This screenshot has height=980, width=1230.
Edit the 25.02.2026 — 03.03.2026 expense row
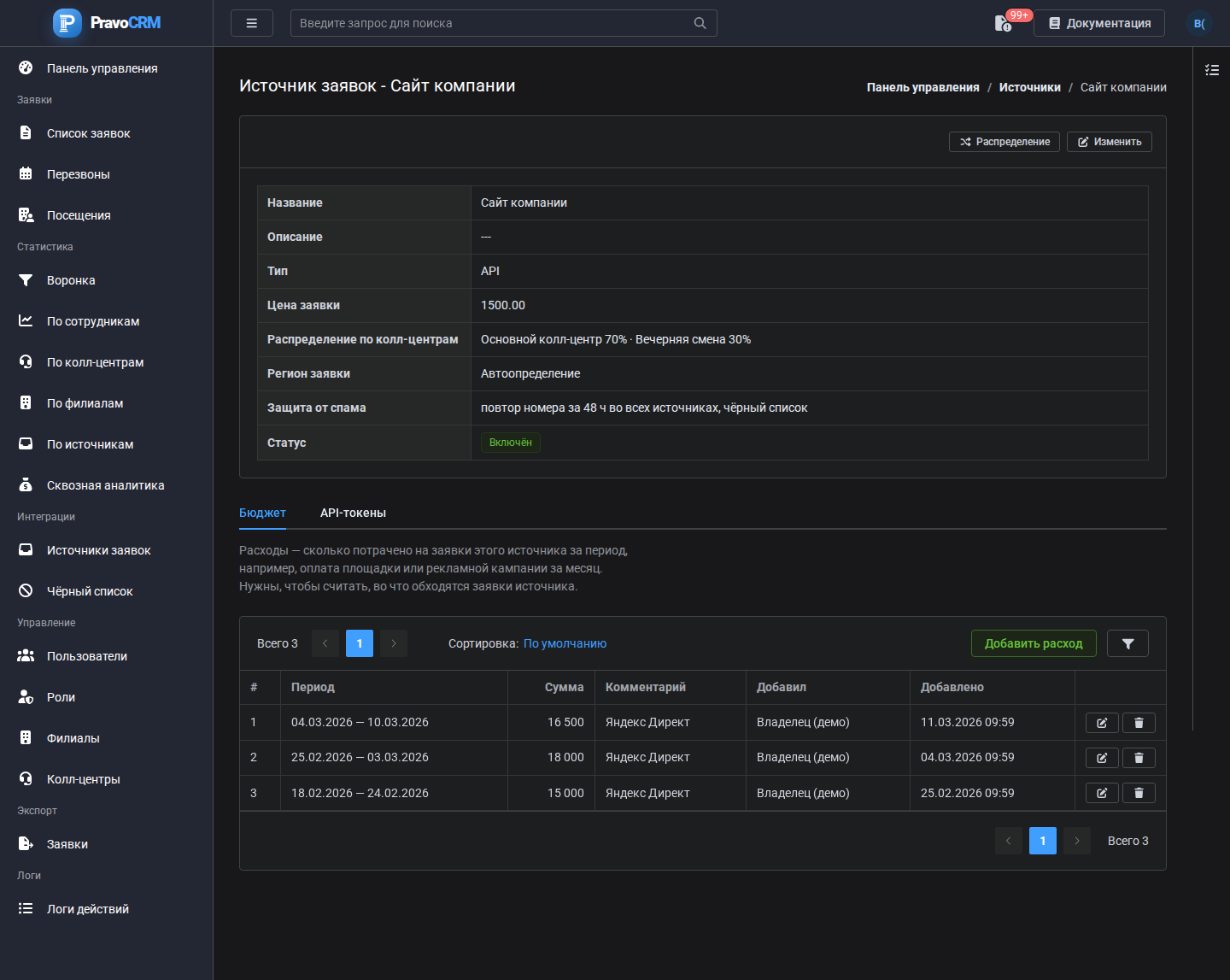point(1102,758)
